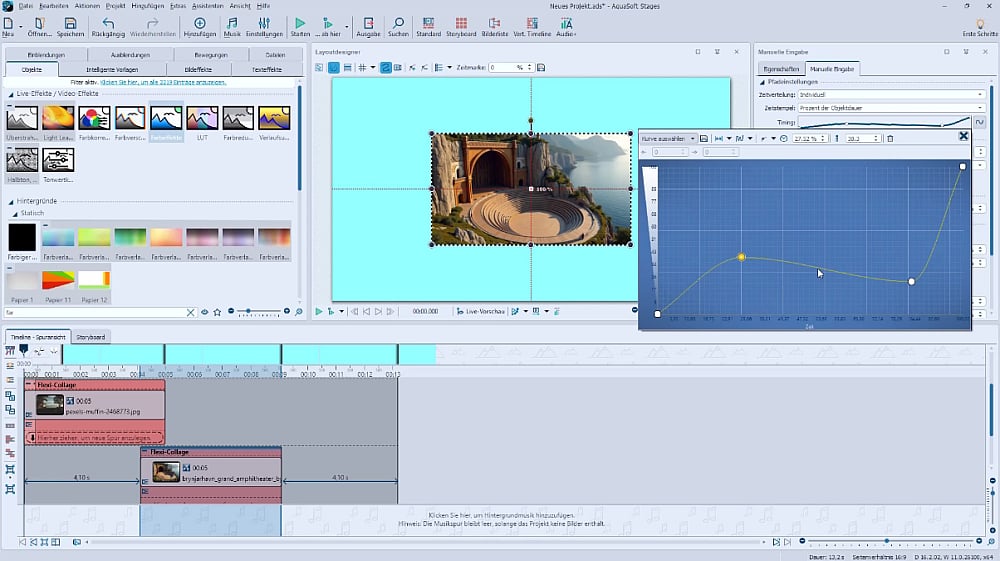This screenshot has height=561, width=1000.
Task: Click the Rückgängig undo arrow
Action: (108, 22)
